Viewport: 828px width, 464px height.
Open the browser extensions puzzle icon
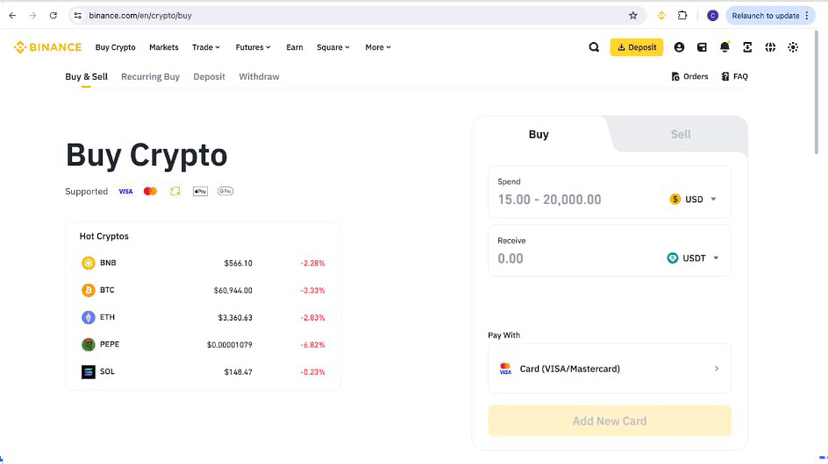683,16
